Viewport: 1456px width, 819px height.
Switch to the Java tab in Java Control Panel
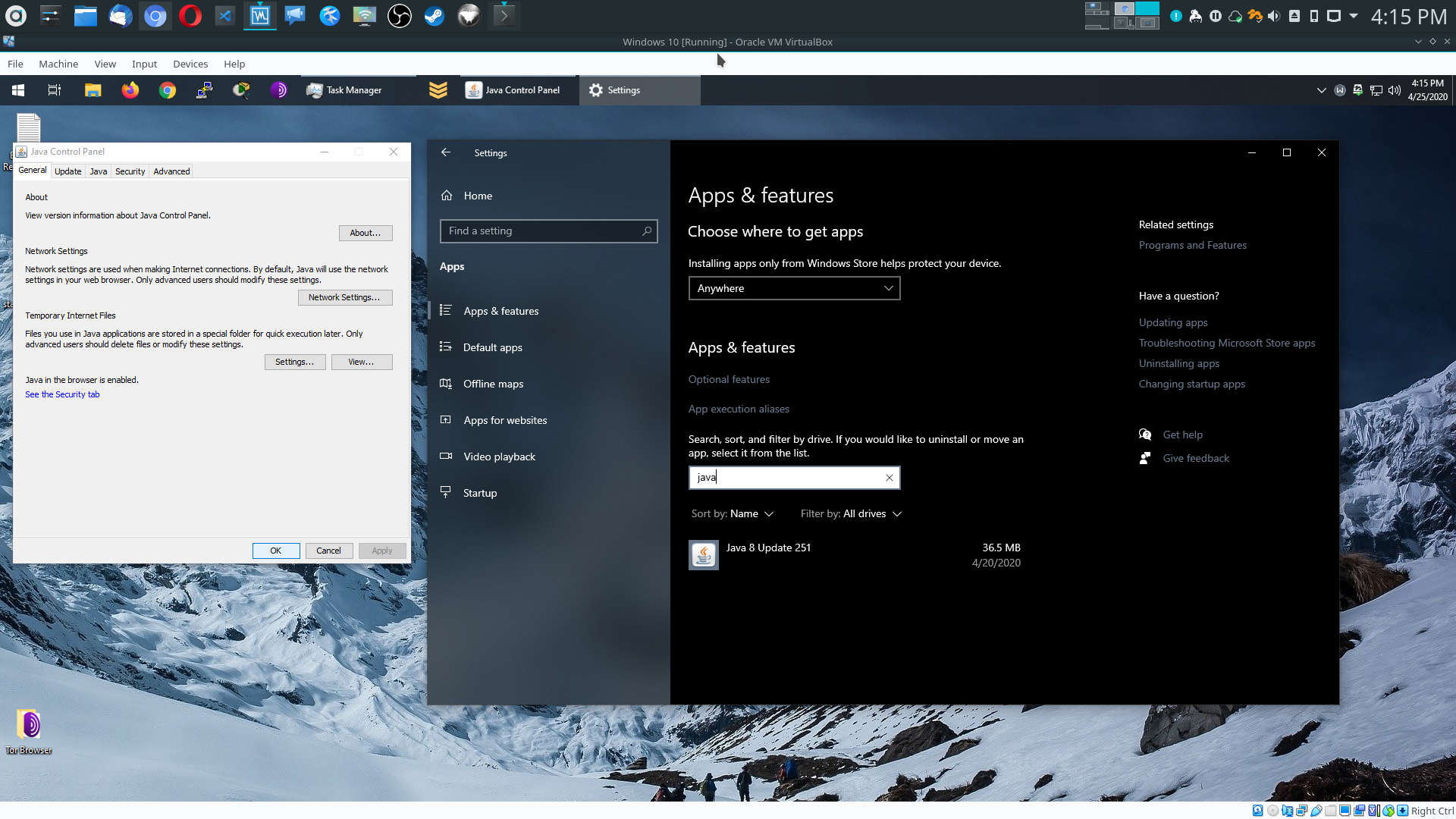pyautogui.click(x=99, y=171)
